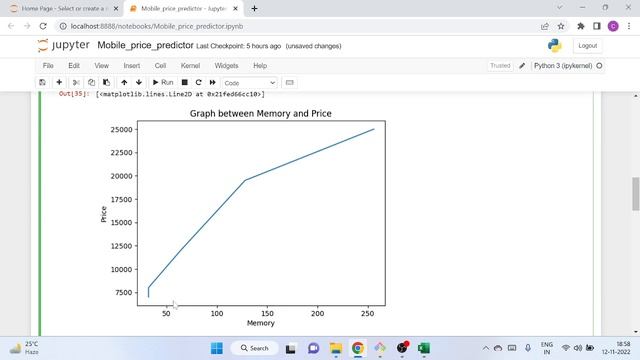Open the Kernel menu
The width and height of the screenshot is (640, 360).
point(190,66)
